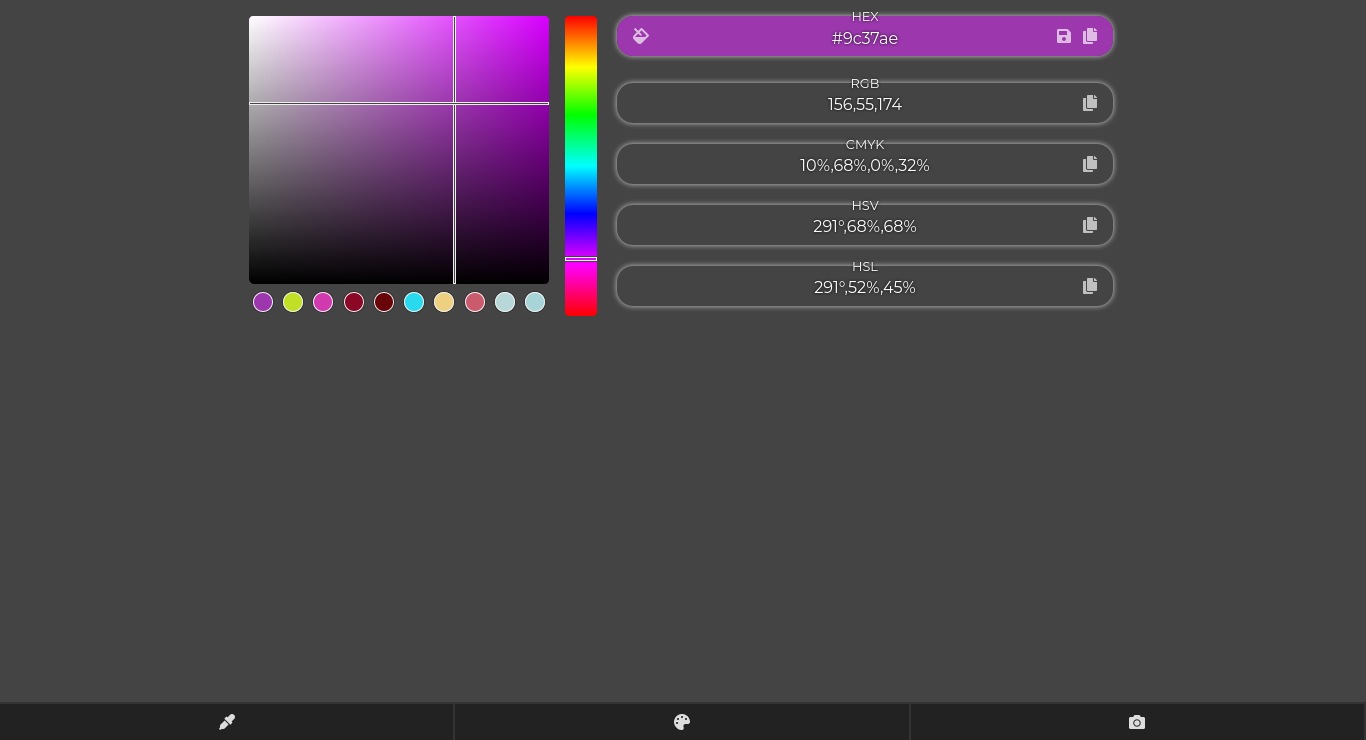Click the RGB value field showing 156,55,174
Image resolution: width=1366 pixels, height=740 pixels.
[x=865, y=104]
